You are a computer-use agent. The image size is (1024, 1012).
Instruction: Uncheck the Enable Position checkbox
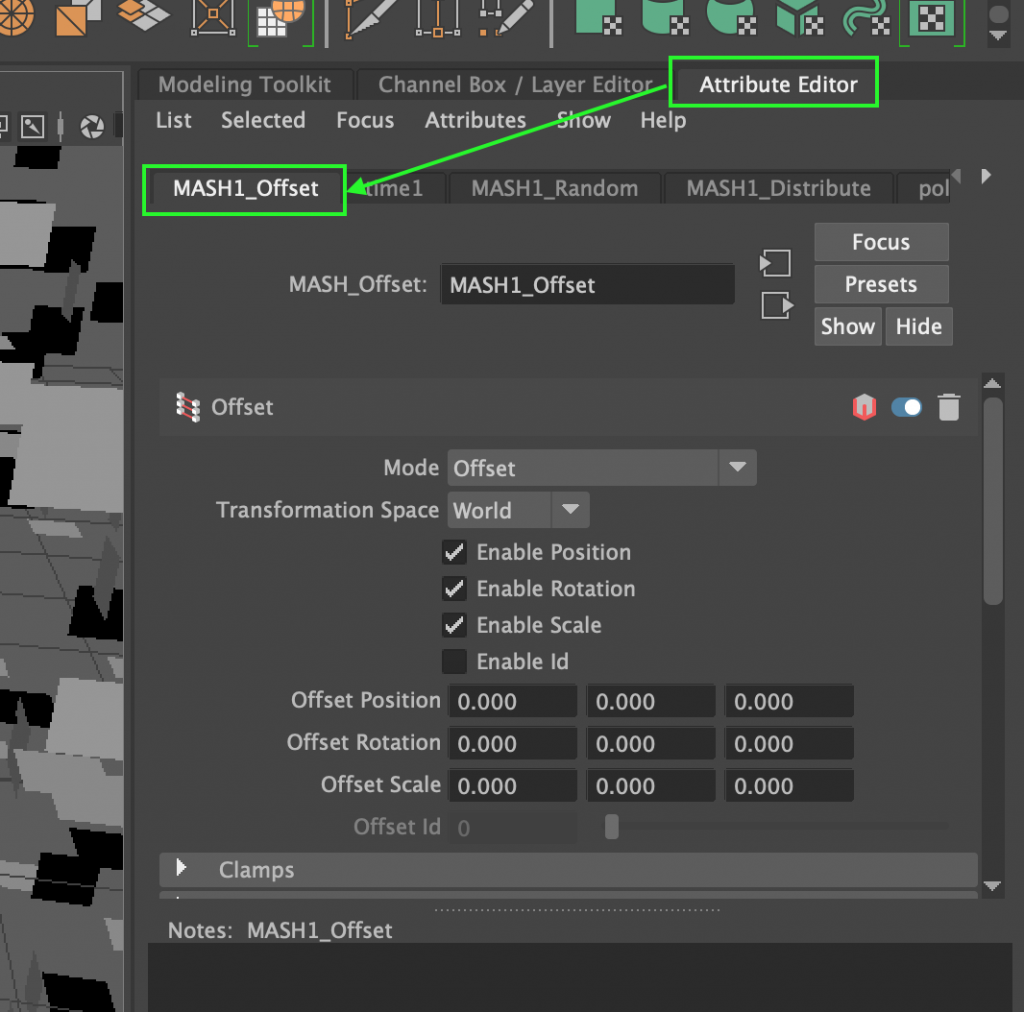pos(454,552)
